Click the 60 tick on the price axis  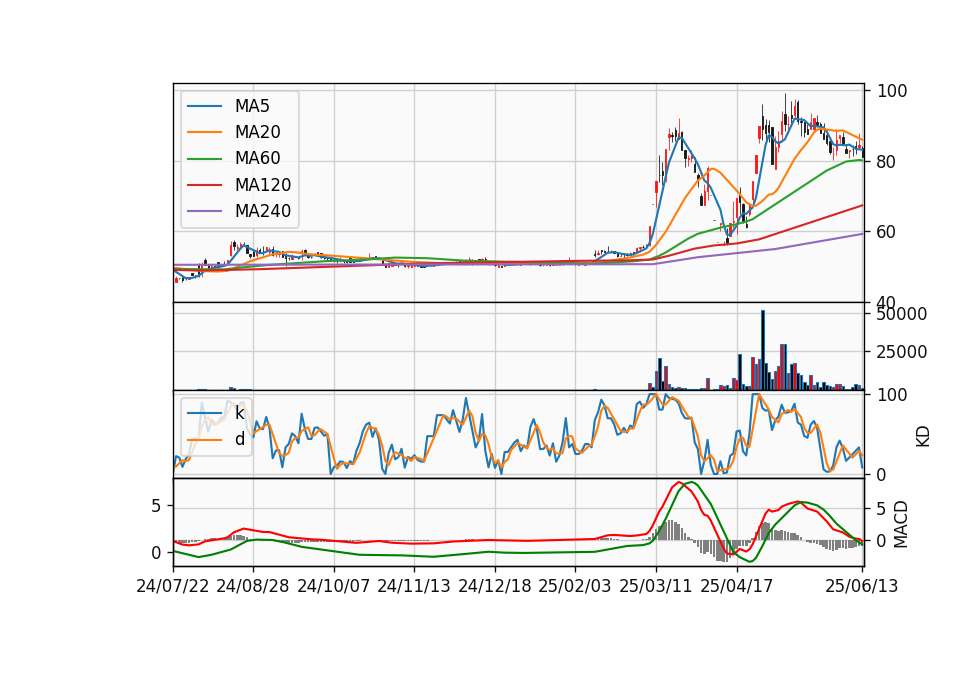coord(887,232)
